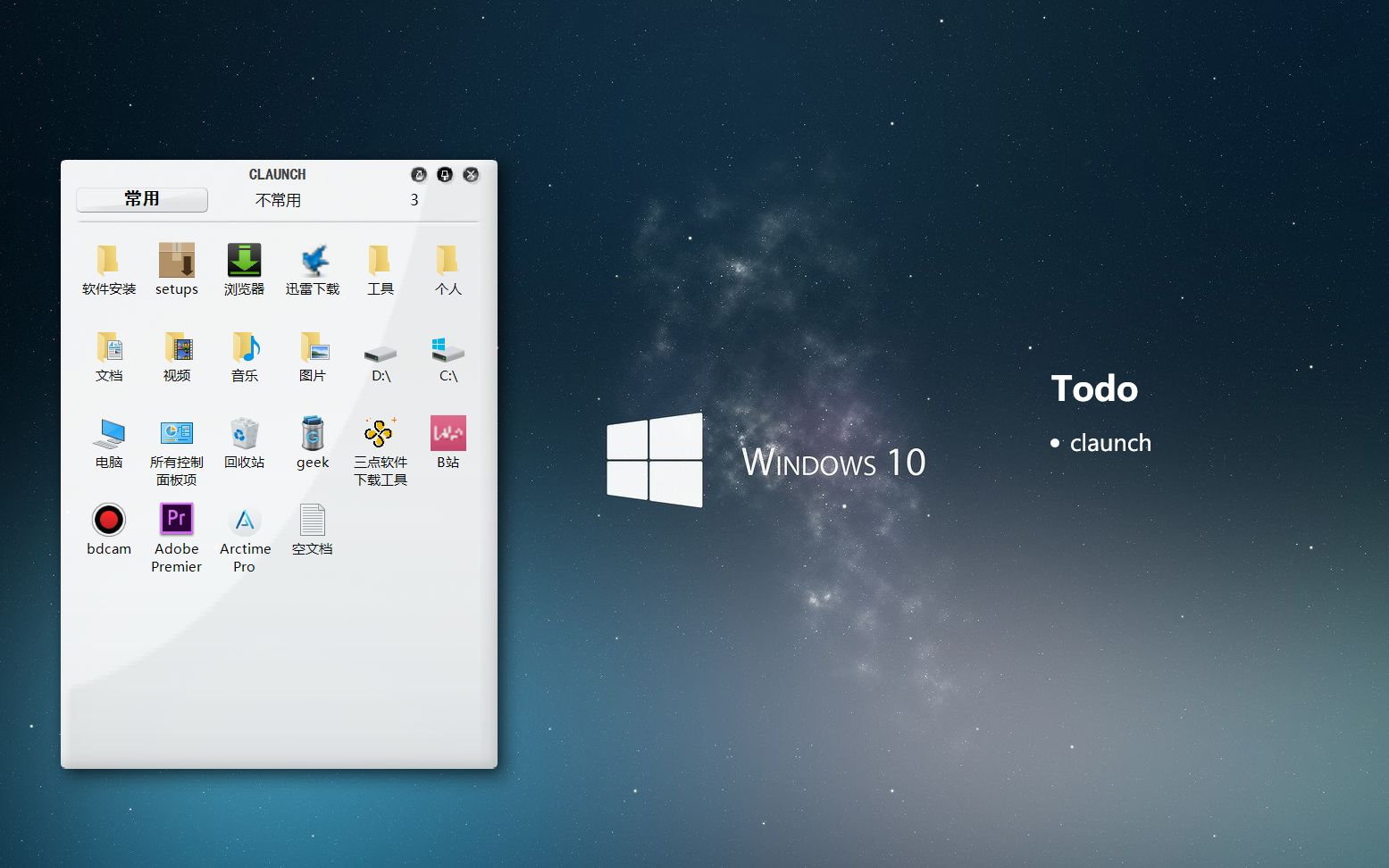The width and height of the screenshot is (1389, 868).
Task: Launch the geek uninstaller icon
Action: [313, 433]
